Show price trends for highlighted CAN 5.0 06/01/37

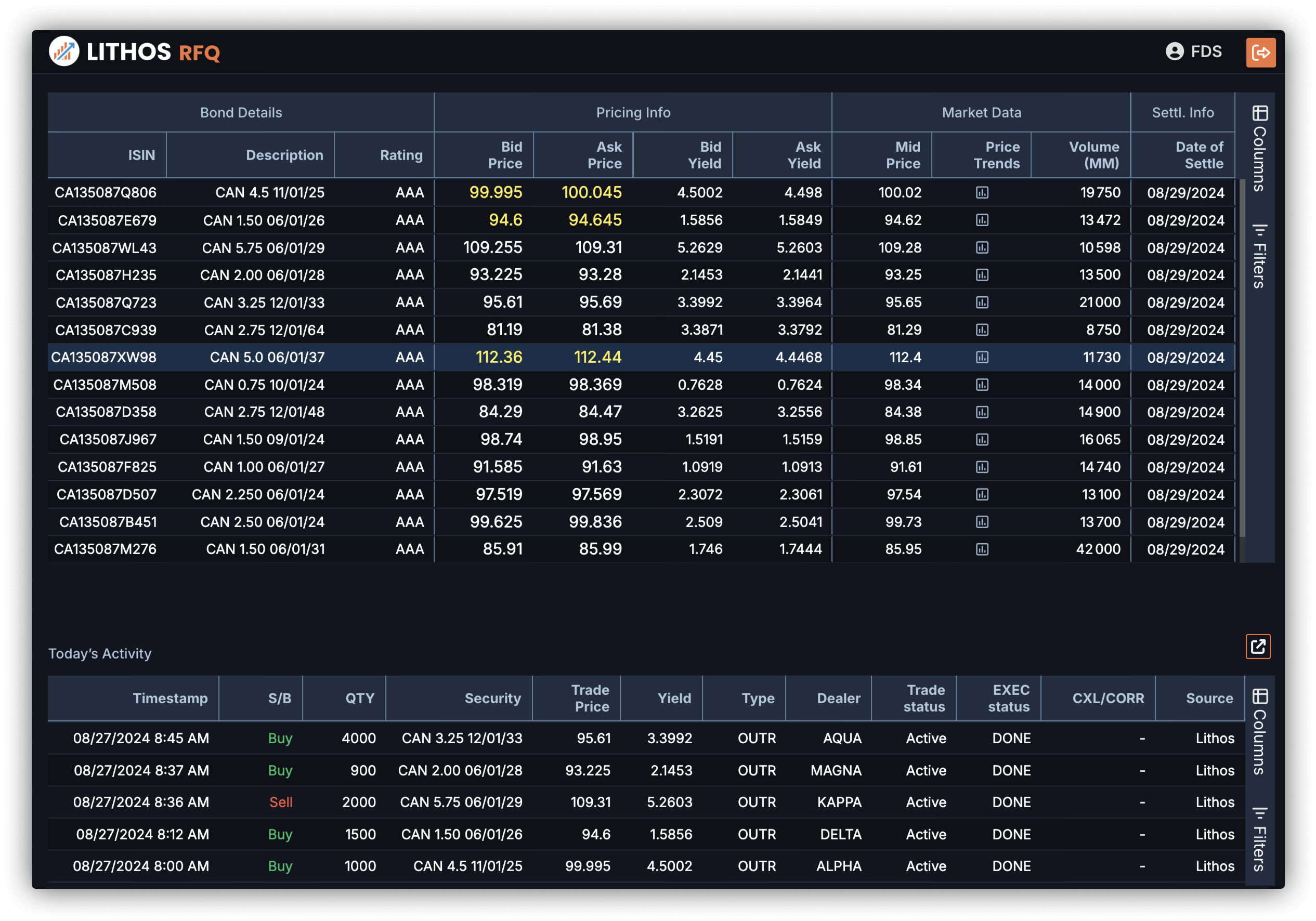pos(982,357)
